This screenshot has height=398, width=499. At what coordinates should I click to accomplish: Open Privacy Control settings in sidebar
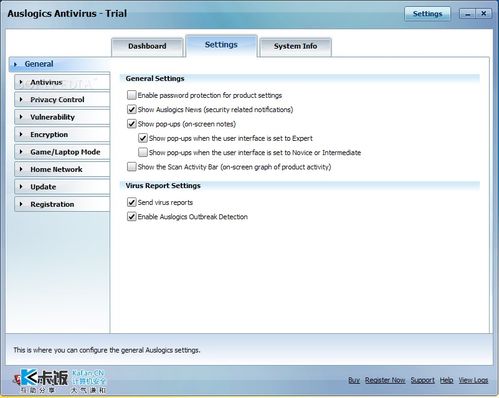[x=62, y=99]
